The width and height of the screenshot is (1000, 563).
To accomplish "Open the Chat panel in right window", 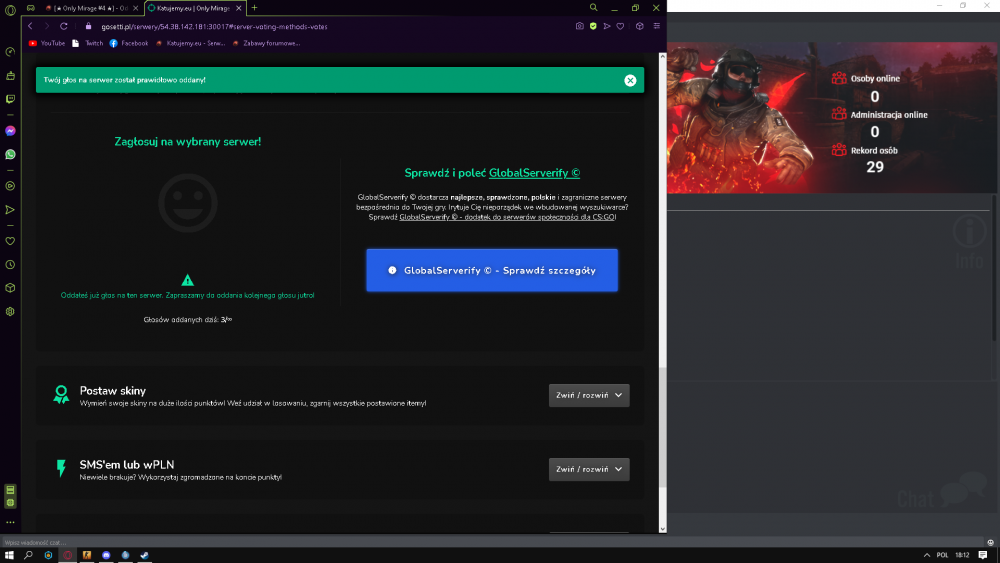I will click(942, 491).
